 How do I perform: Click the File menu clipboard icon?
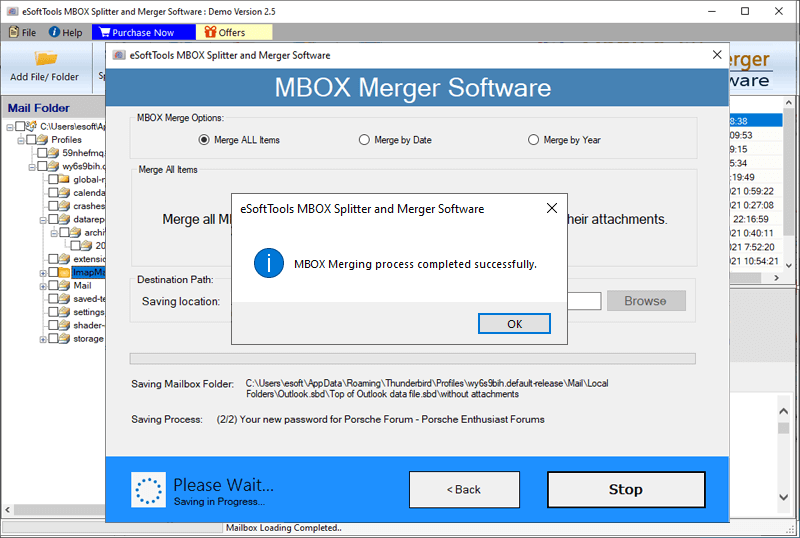(14, 32)
